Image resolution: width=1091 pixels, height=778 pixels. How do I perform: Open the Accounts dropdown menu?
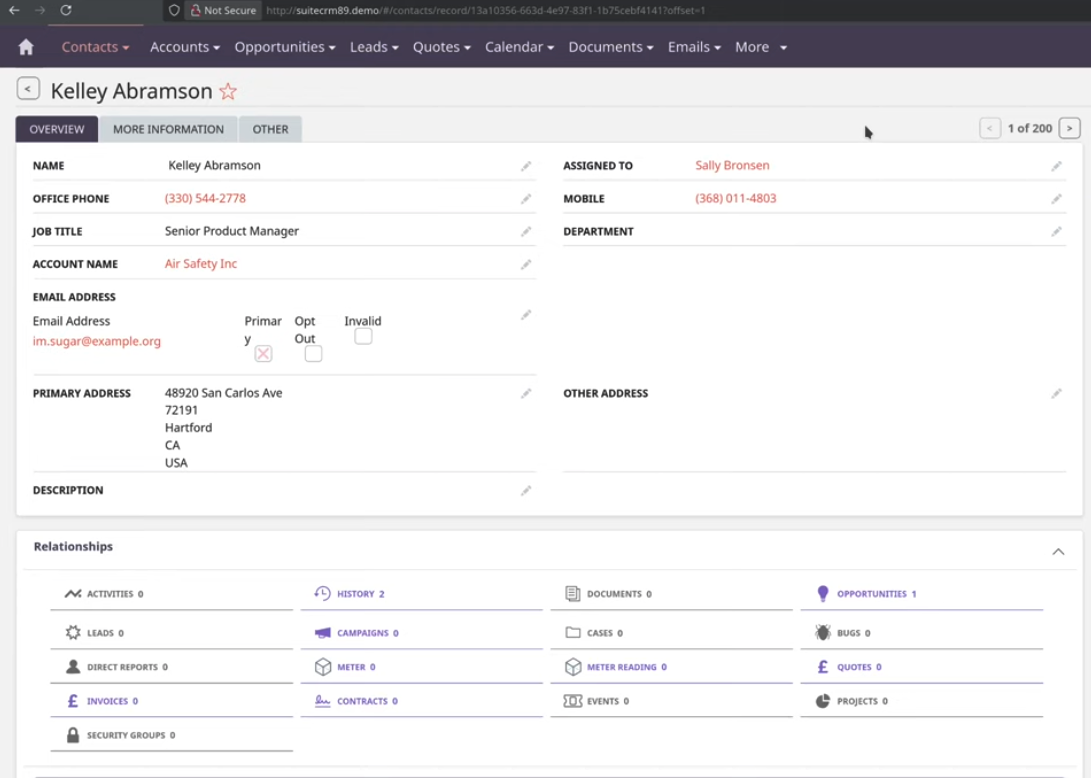(184, 47)
